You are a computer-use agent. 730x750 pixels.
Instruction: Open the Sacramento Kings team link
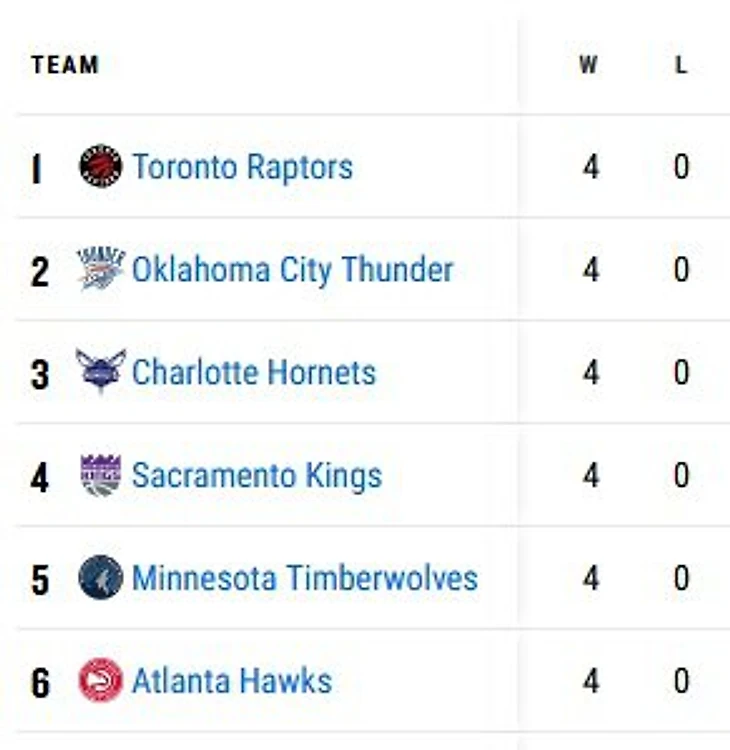(257, 476)
